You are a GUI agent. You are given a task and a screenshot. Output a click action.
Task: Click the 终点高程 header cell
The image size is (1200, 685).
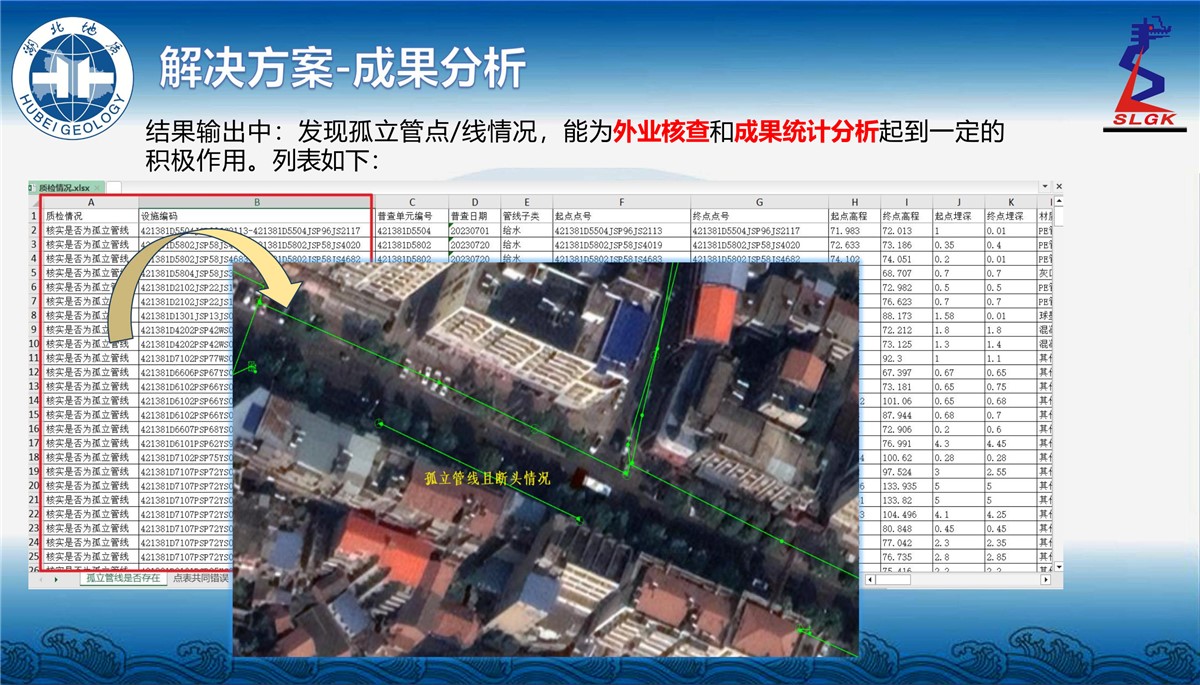pyautogui.click(x=906, y=215)
